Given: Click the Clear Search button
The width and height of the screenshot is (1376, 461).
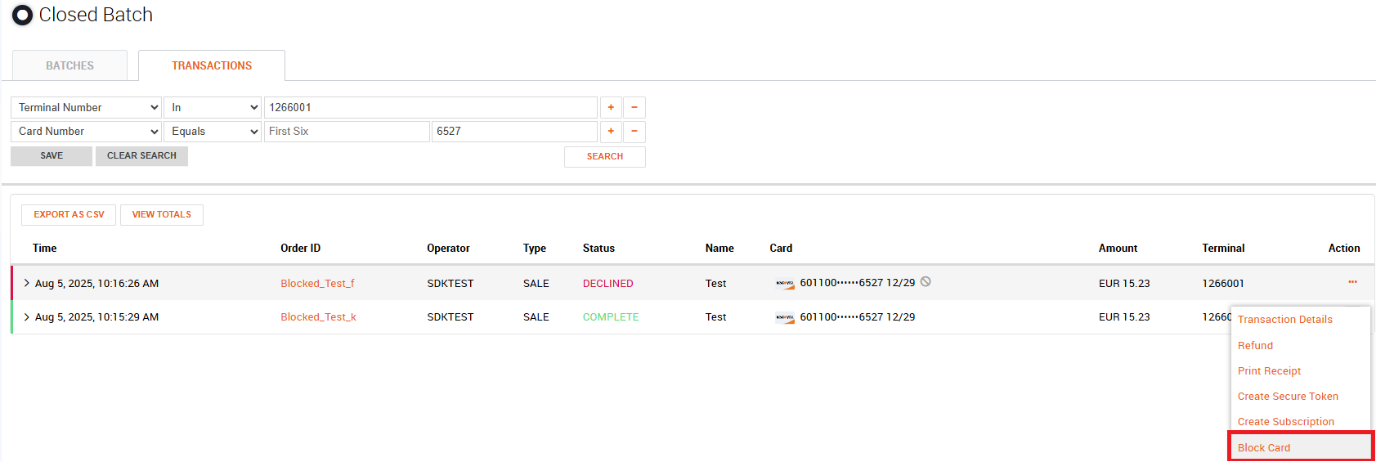Looking at the screenshot, I should click(x=142, y=156).
